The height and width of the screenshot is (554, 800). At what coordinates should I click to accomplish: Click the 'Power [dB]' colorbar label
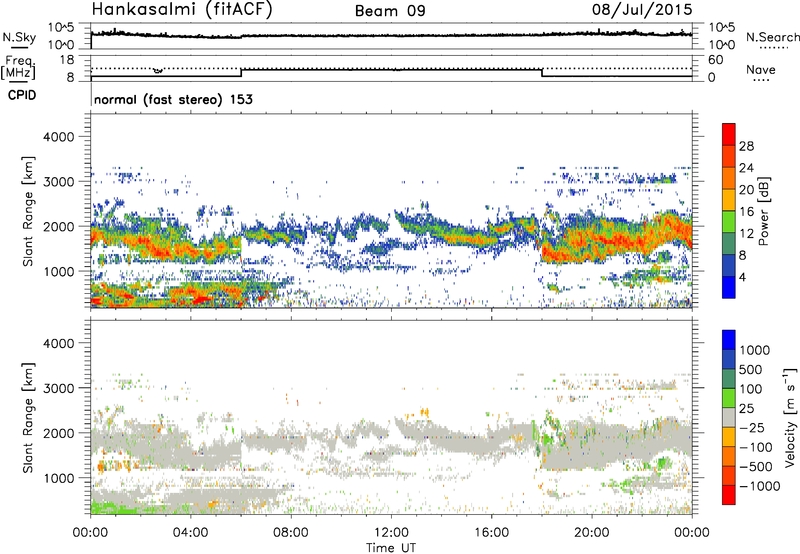pyautogui.click(x=764, y=211)
